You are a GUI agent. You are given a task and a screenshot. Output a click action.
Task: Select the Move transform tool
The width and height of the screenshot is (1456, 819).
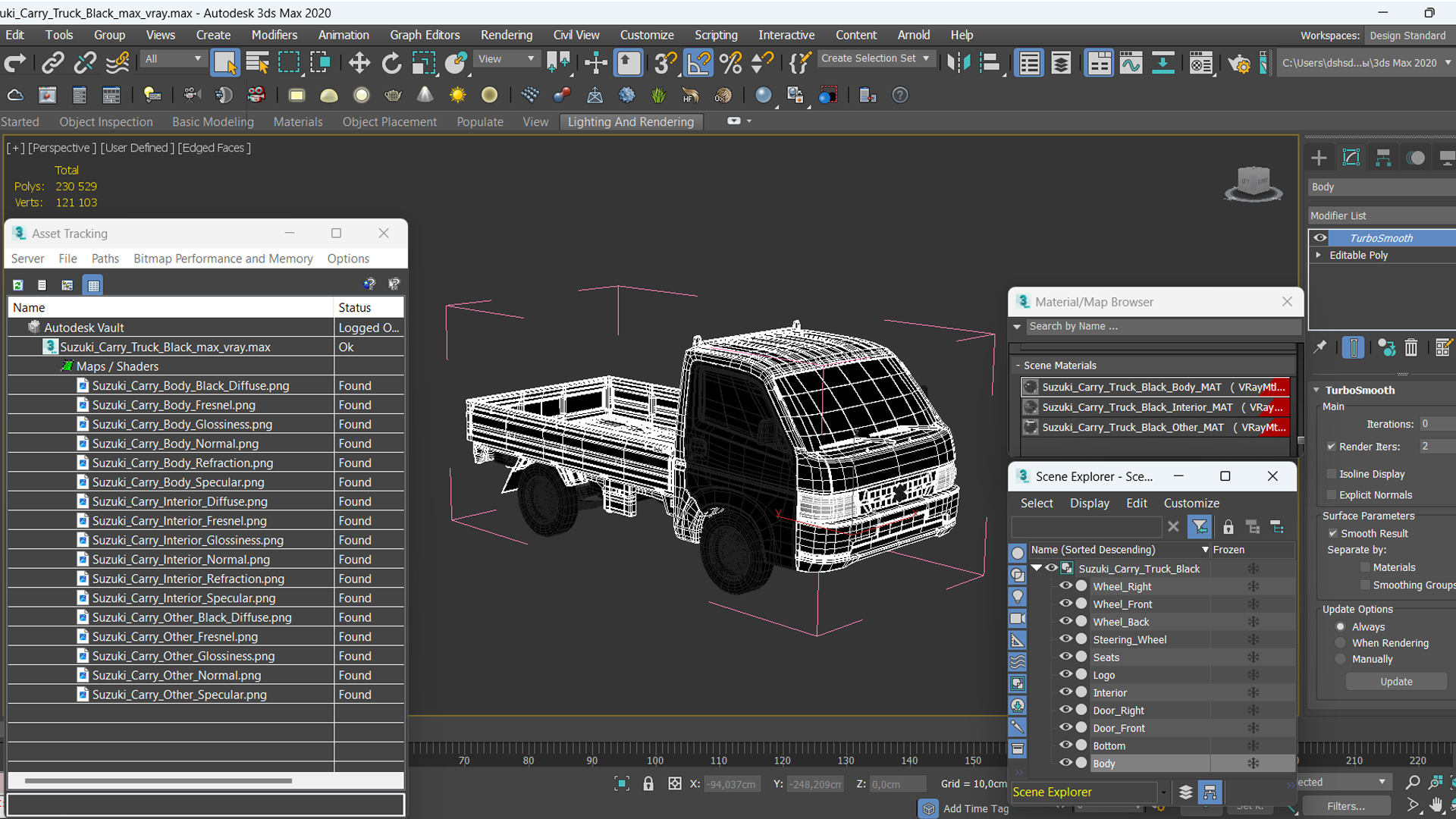pyautogui.click(x=359, y=63)
